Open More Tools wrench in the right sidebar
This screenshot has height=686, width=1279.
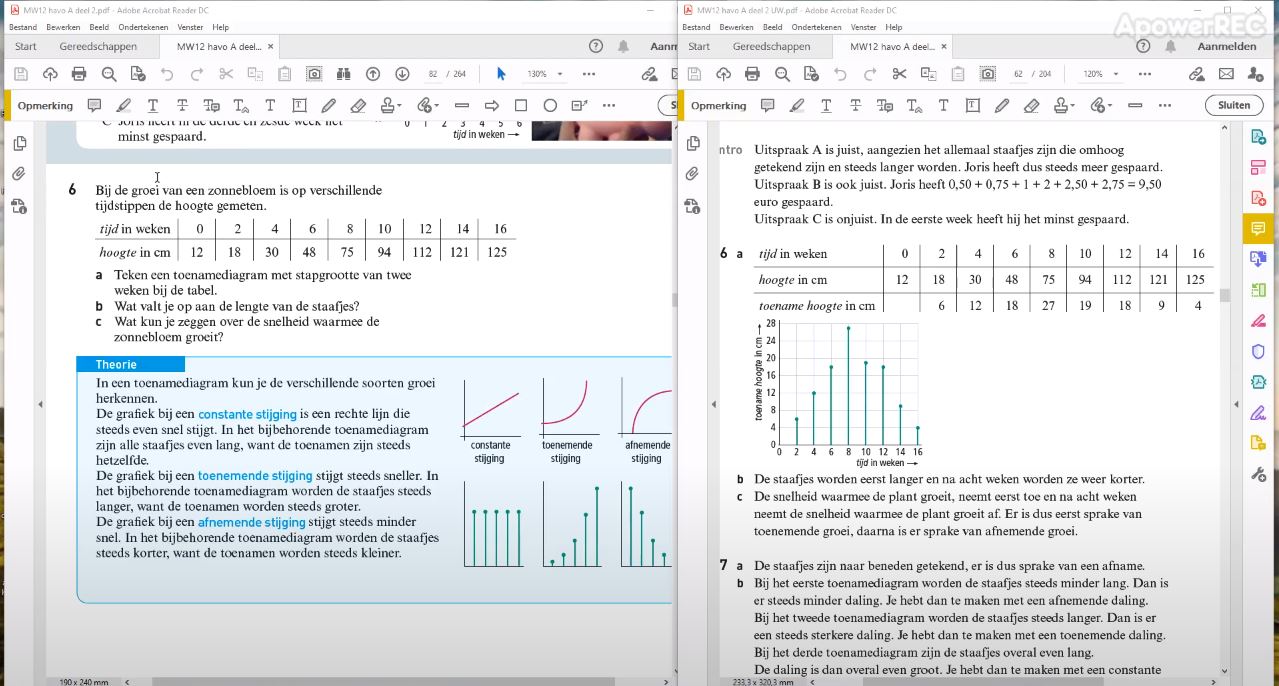click(x=1258, y=474)
